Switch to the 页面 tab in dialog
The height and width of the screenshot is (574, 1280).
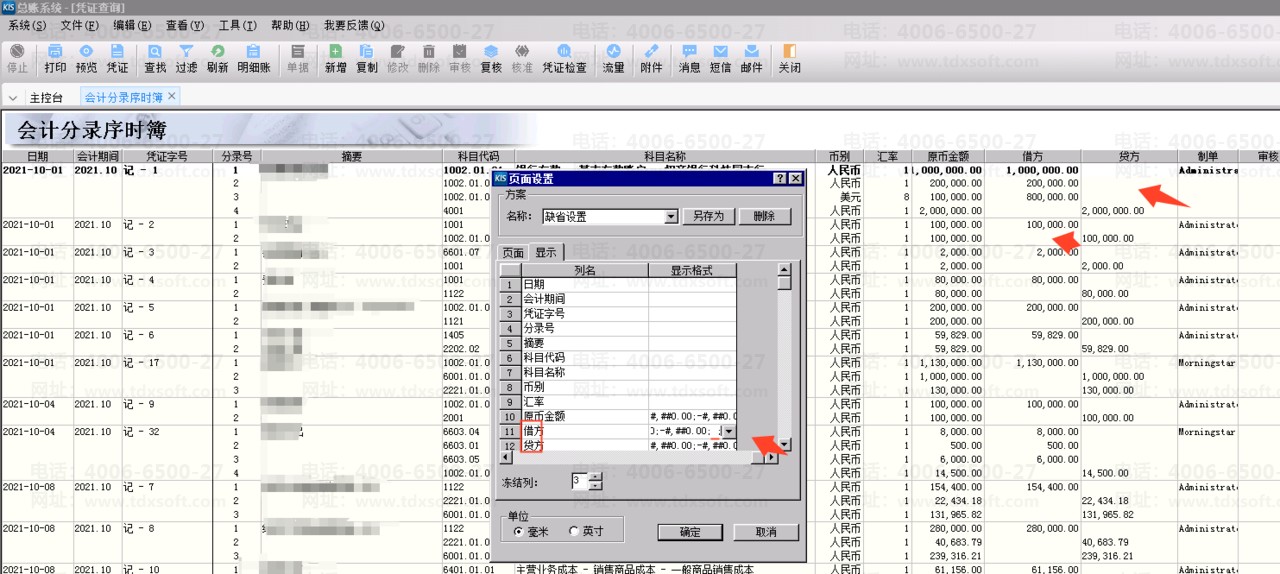(x=512, y=253)
